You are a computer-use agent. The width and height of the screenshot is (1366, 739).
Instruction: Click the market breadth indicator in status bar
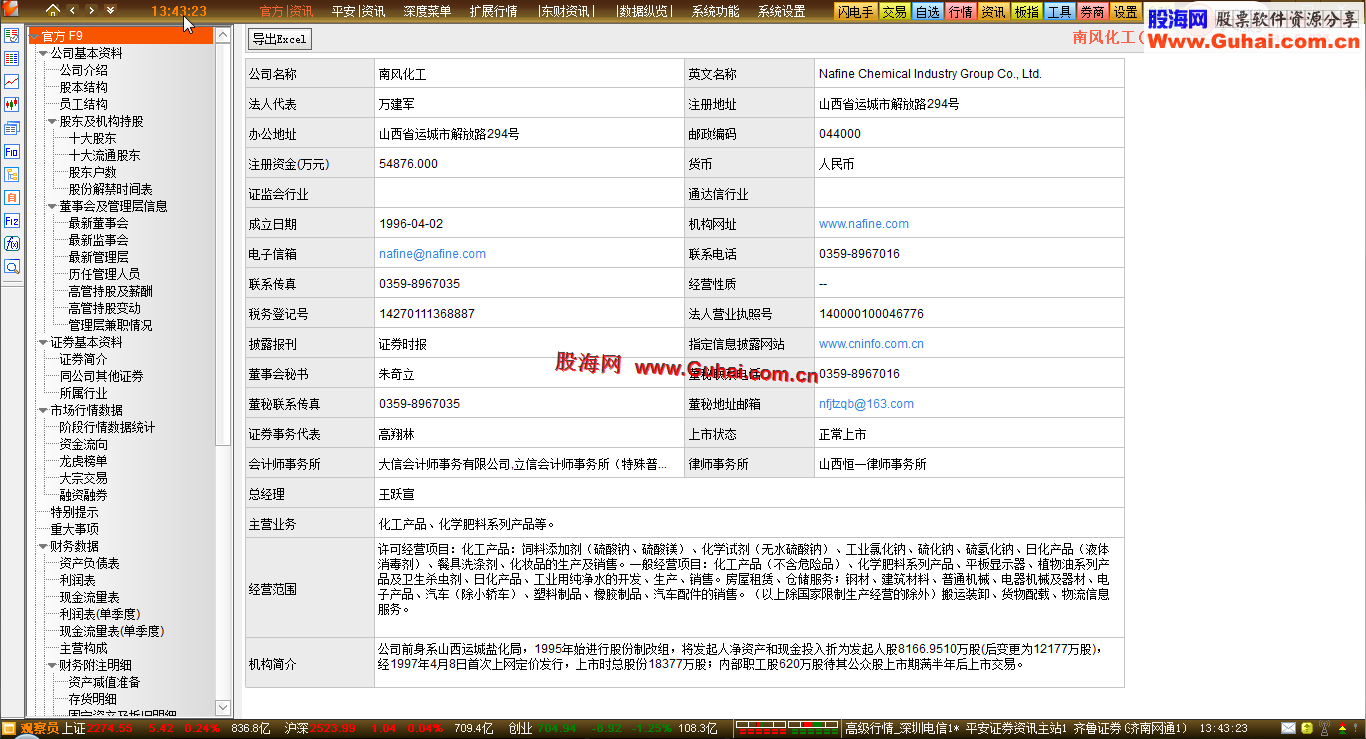(x=786, y=729)
